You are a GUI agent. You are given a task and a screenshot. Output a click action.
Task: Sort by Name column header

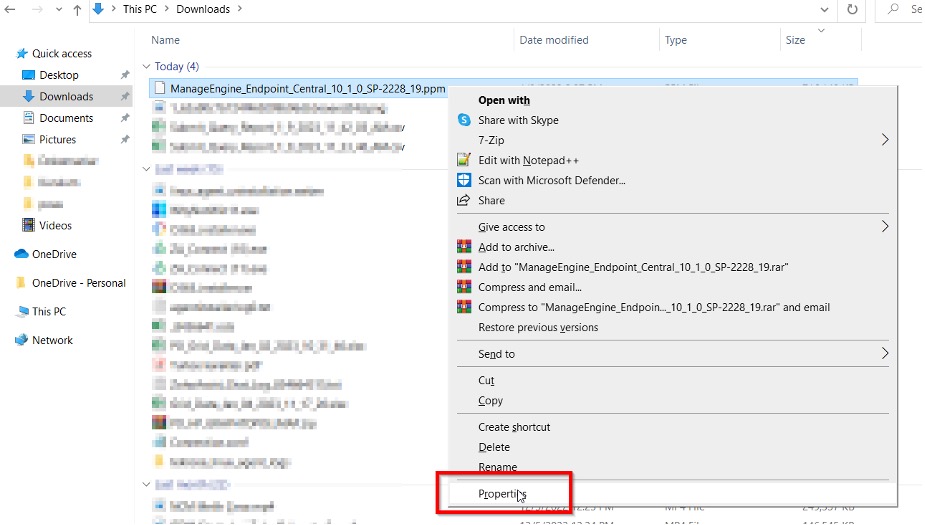pos(165,40)
